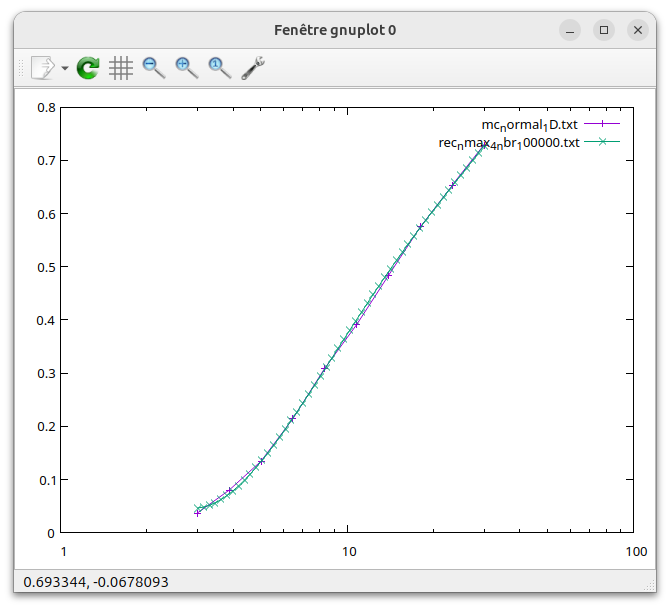The image size is (670, 609).
Task: Open the export dropdown arrow
Action: click(65, 68)
